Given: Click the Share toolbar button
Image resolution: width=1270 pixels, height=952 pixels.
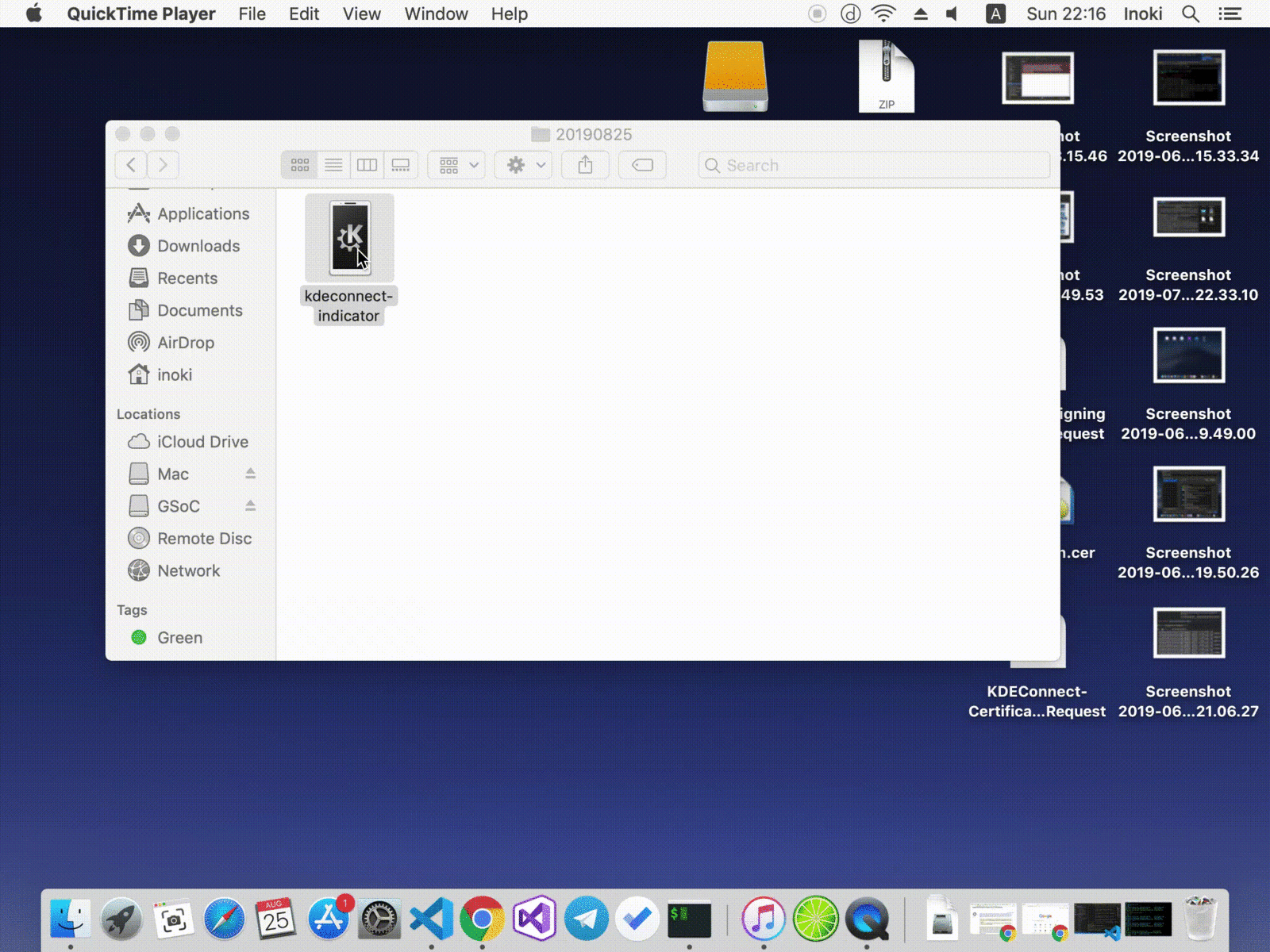Looking at the screenshot, I should pyautogui.click(x=585, y=165).
